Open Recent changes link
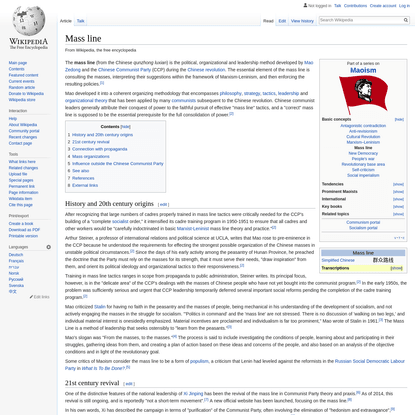Image resolution: width=415 pixels, height=415 pixels. pyautogui.click(x=23, y=137)
